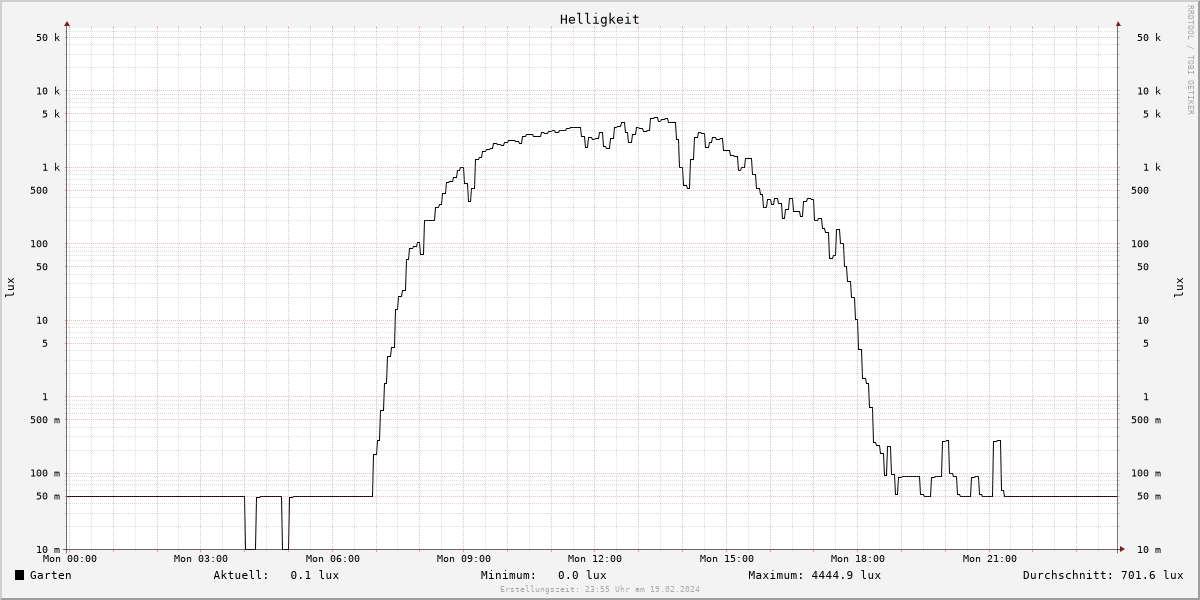
Task: Select the "Mon 03:00" time axis label
Action: coord(201,559)
